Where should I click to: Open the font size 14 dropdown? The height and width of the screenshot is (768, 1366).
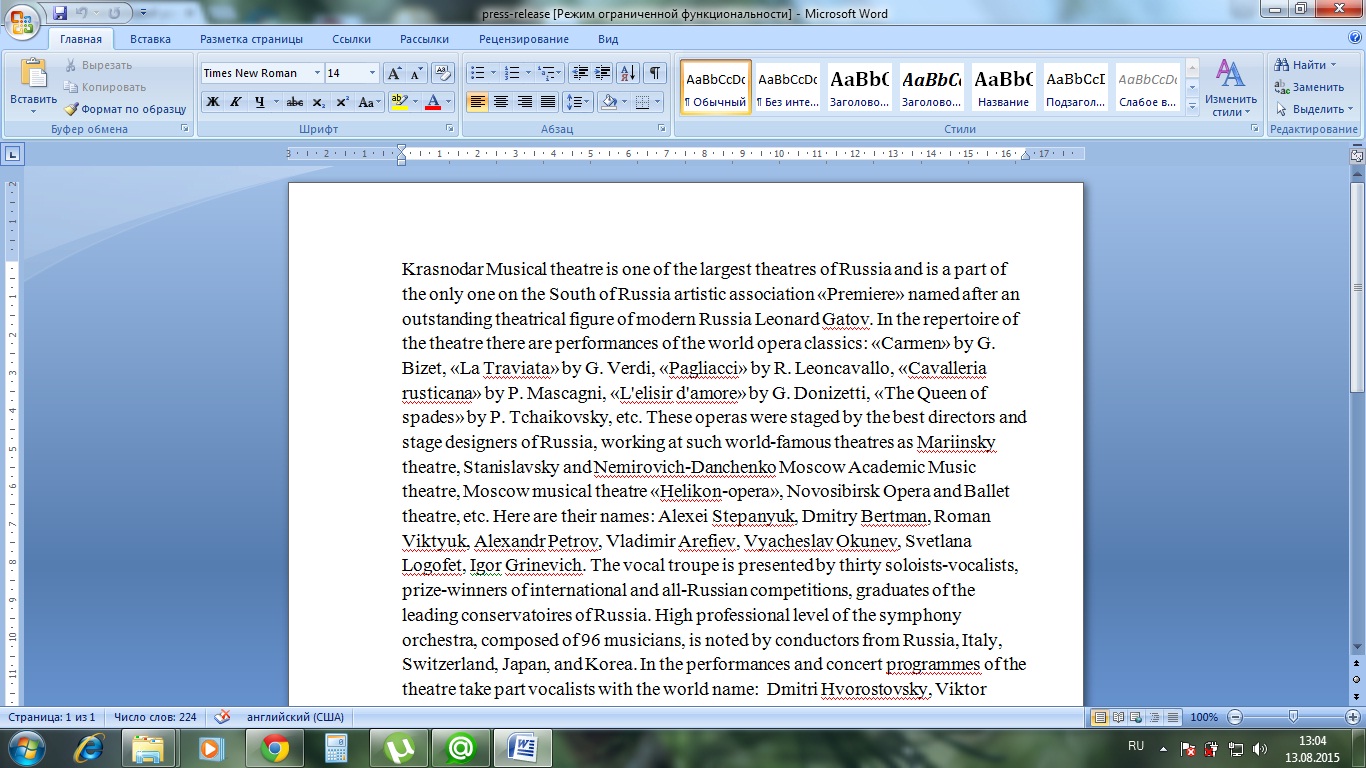(373, 73)
